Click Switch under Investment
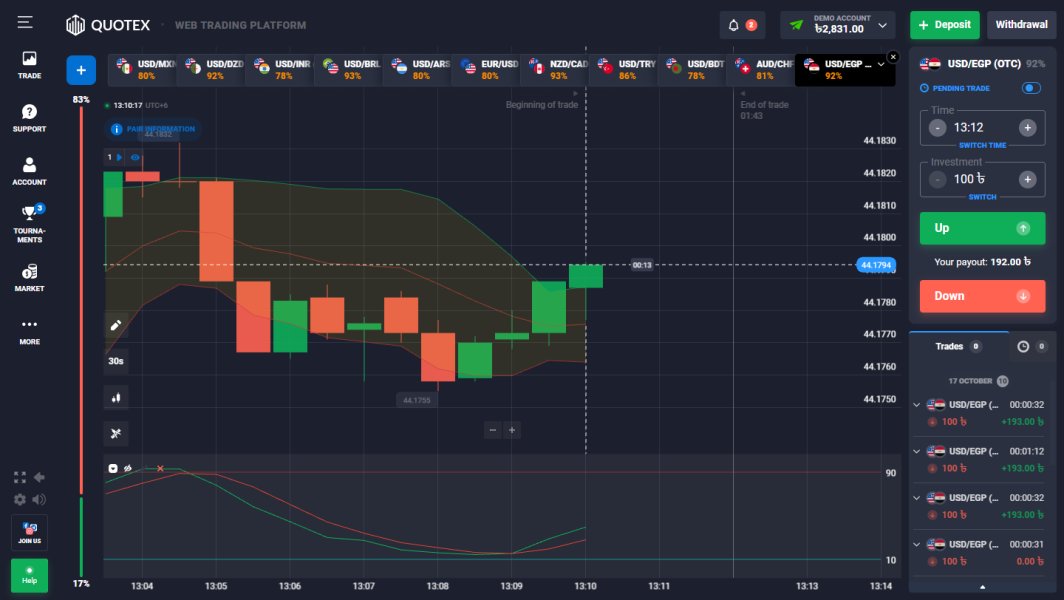Screen dimensions: 1064x600 (x=982, y=197)
